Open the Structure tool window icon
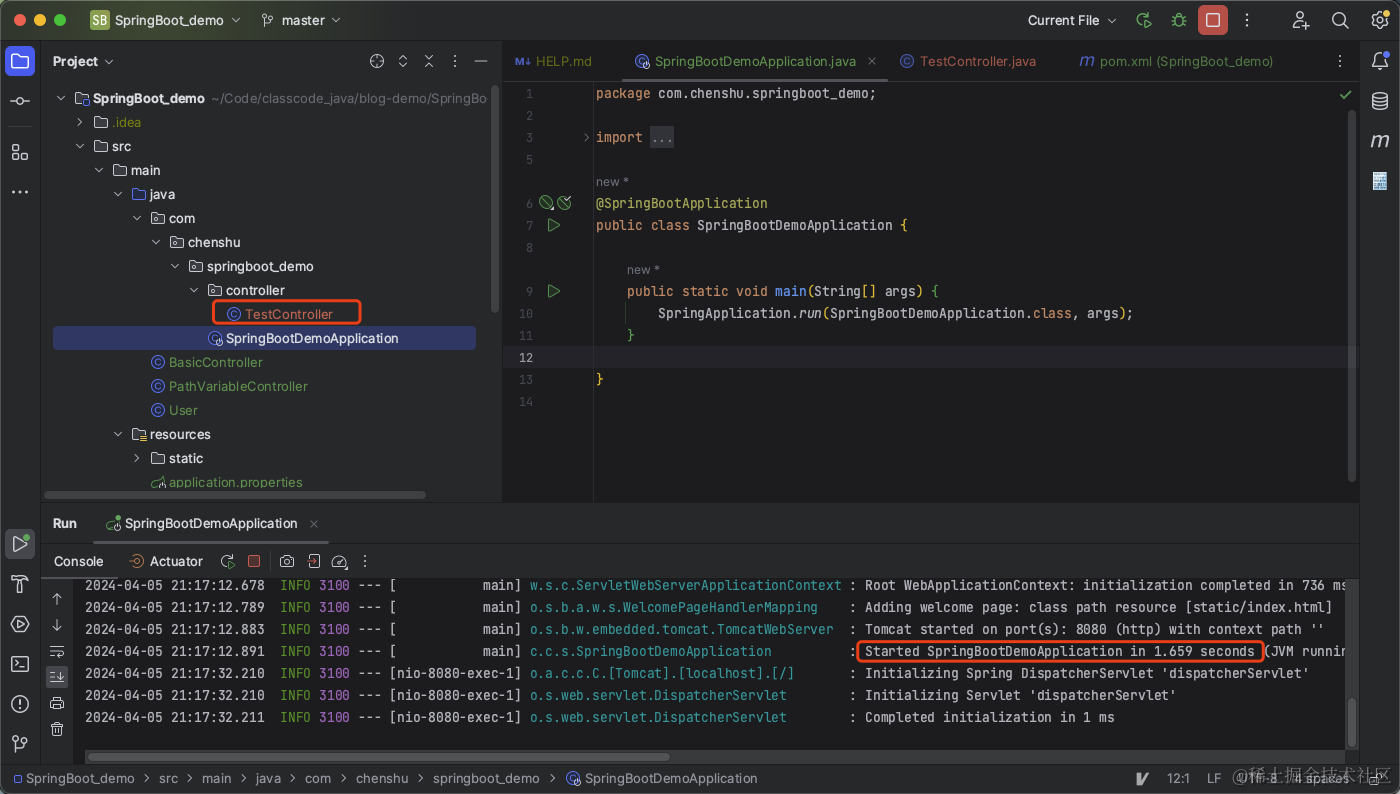The height and width of the screenshot is (794, 1400). tap(20, 152)
